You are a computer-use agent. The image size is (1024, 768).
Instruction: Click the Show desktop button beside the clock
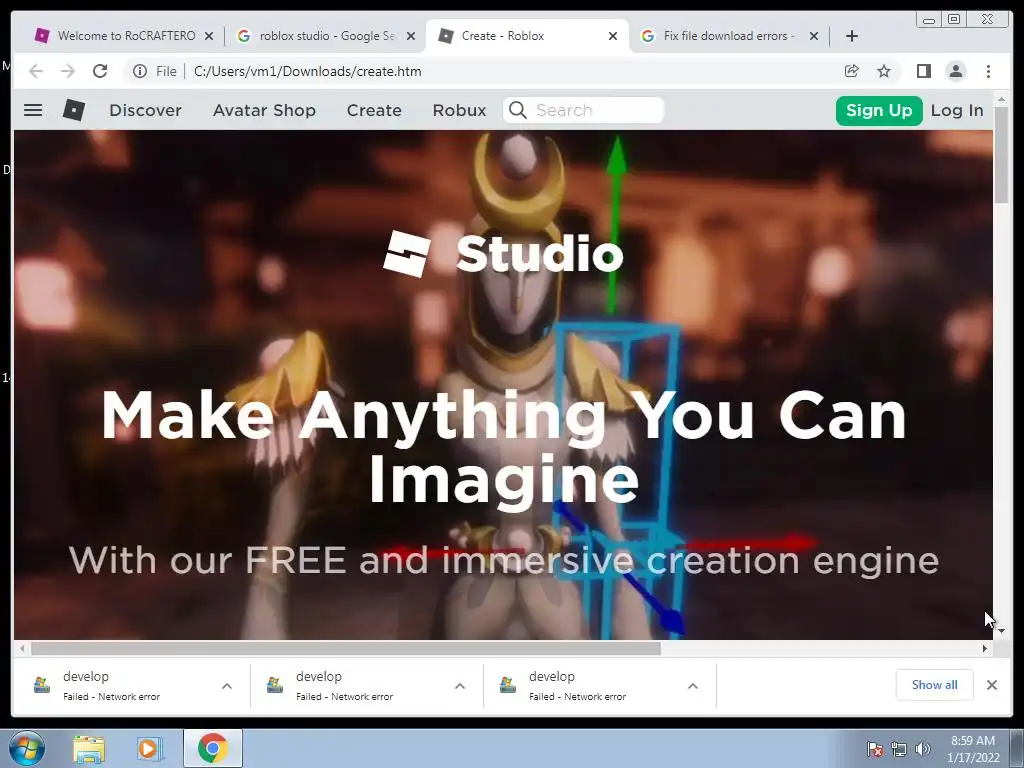click(x=1017, y=748)
